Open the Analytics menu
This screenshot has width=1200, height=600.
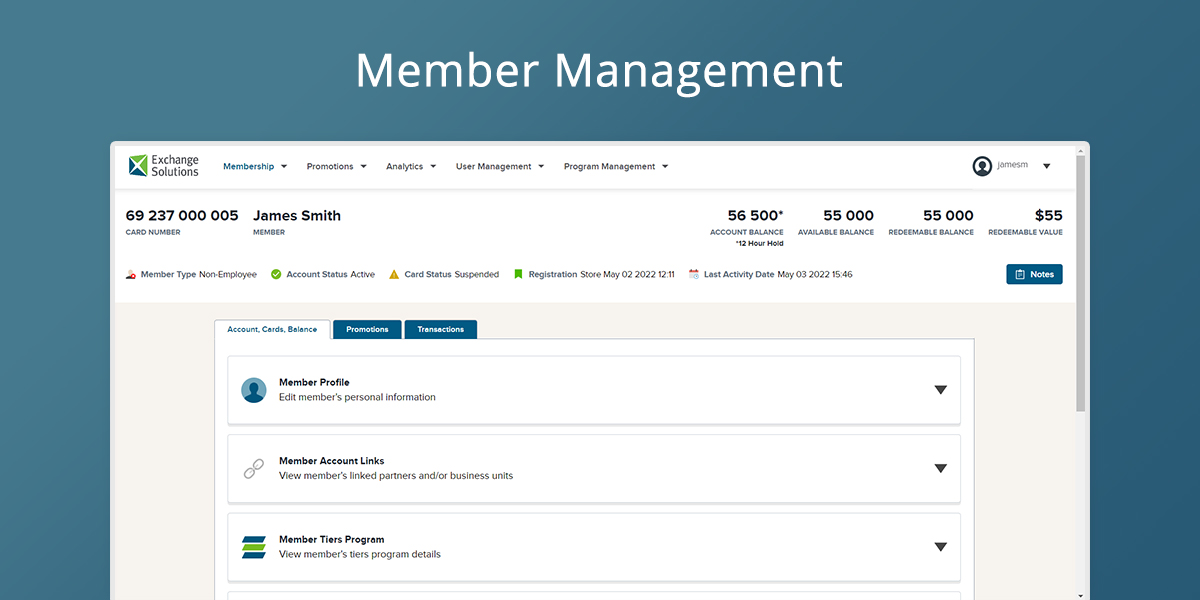411,167
